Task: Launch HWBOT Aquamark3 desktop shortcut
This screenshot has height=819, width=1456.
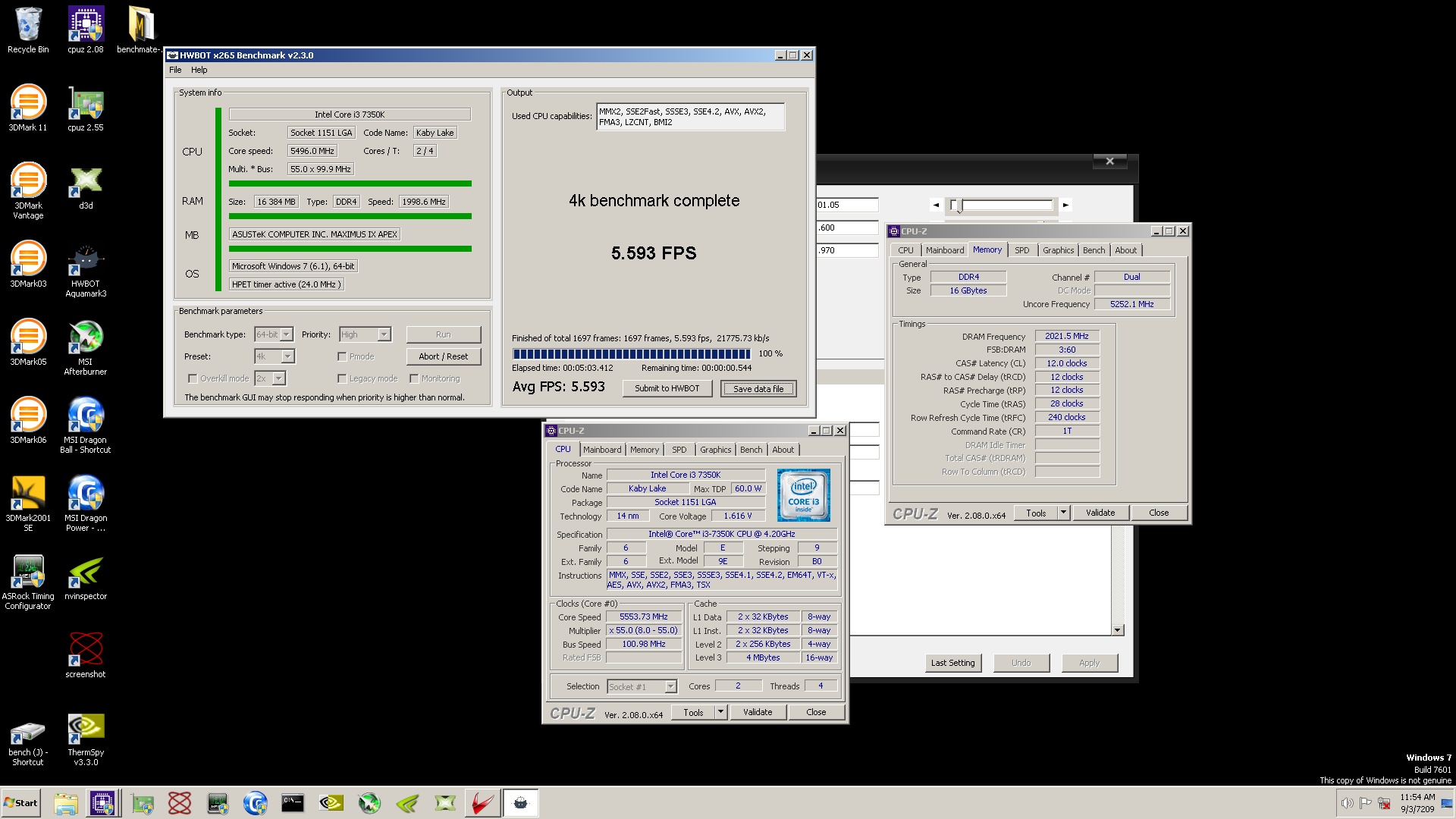Action: [x=86, y=270]
